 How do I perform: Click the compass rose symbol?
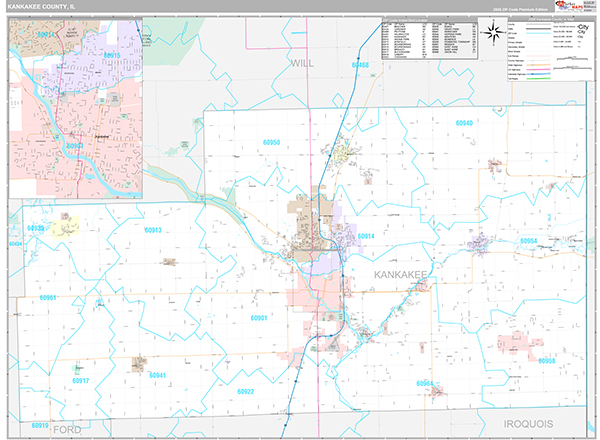pos(493,33)
